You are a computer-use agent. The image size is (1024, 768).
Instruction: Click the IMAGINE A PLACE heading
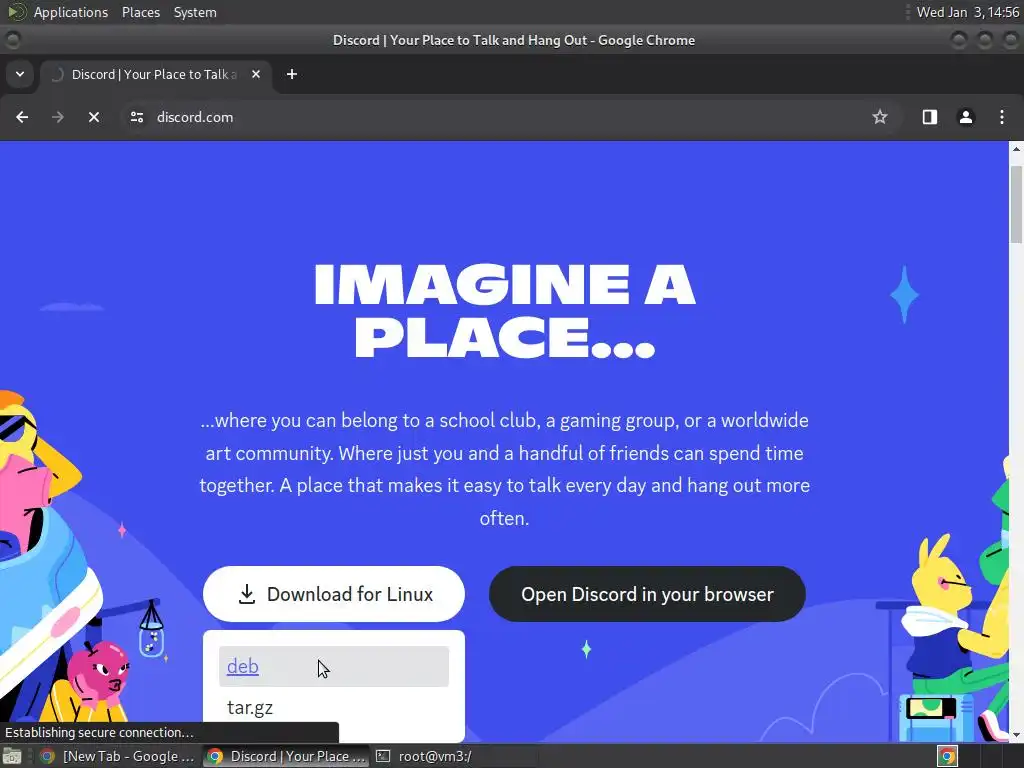point(505,311)
